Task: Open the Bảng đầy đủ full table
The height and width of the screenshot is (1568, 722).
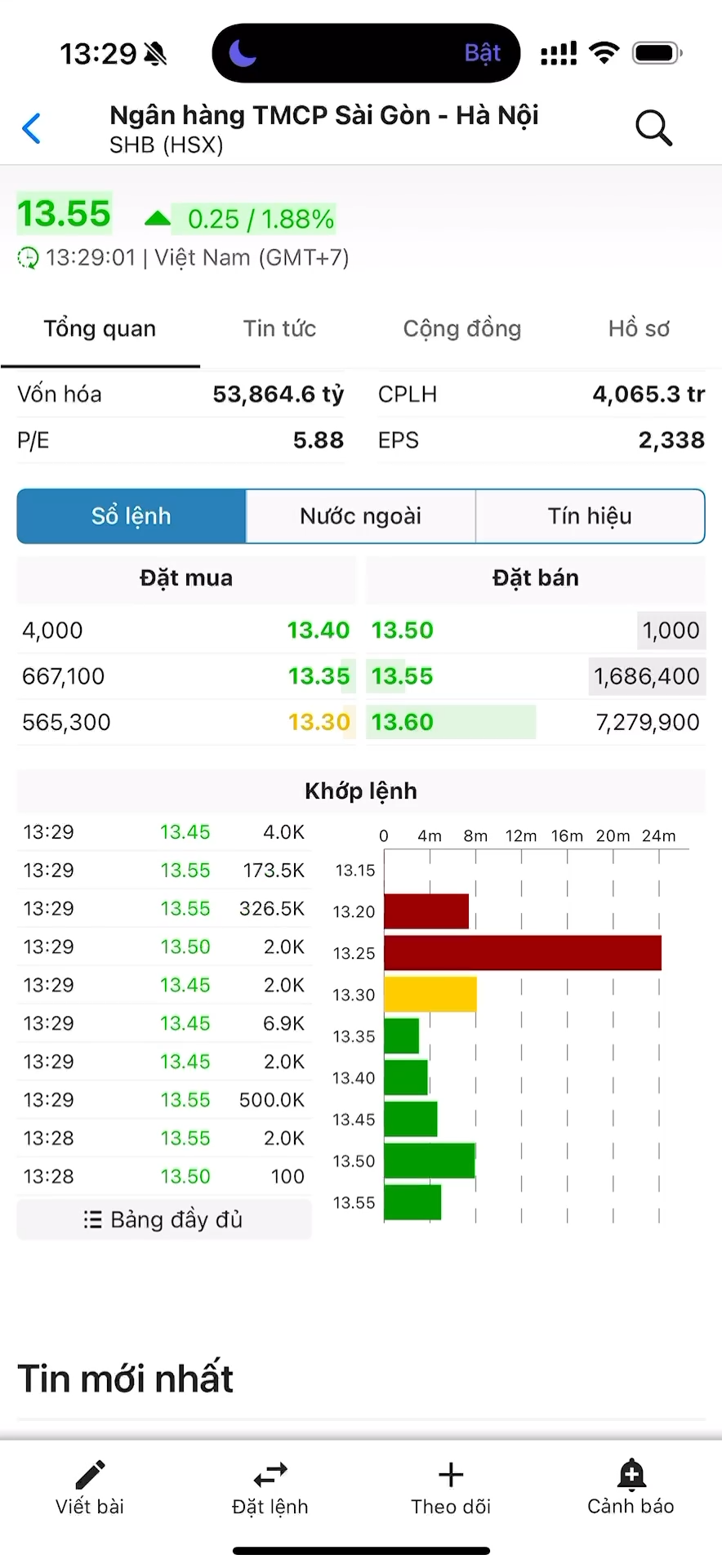Action: coord(164,1219)
